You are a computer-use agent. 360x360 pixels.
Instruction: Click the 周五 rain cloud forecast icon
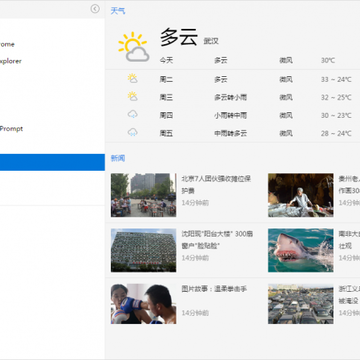point(132,133)
